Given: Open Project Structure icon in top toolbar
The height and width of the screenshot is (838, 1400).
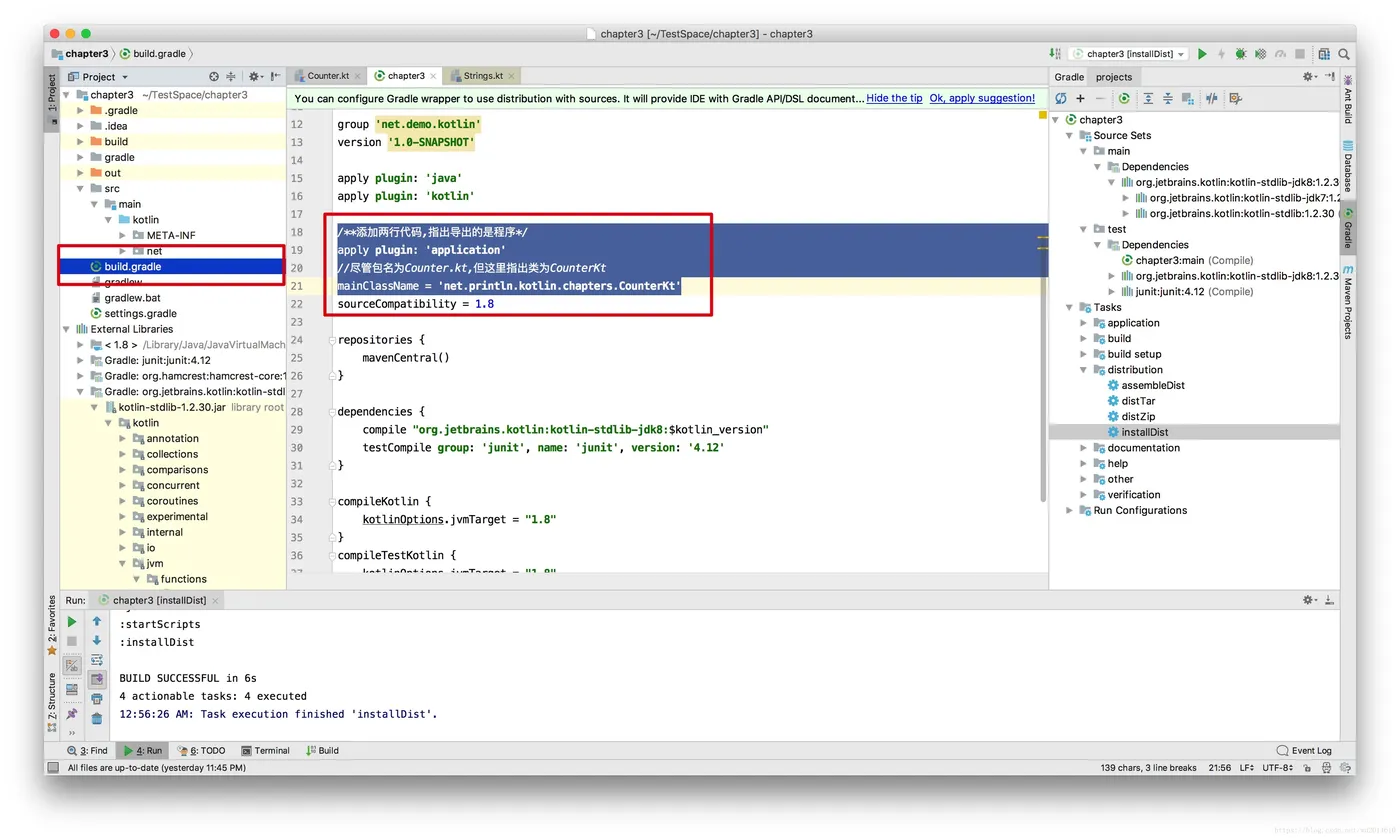Looking at the screenshot, I should coord(1324,54).
